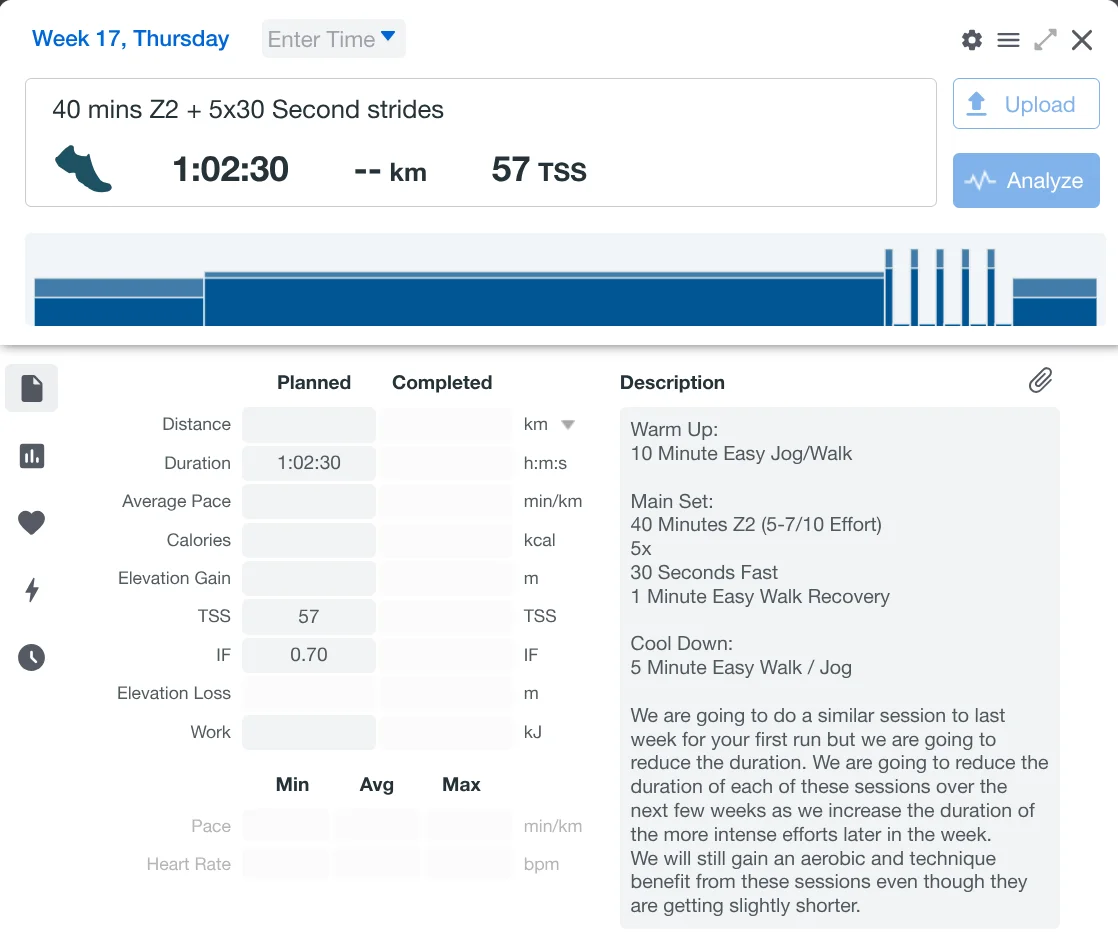1118x940 pixels.
Task: Select the 40-minute Z2 block in workout graph
Action: coord(544,301)
